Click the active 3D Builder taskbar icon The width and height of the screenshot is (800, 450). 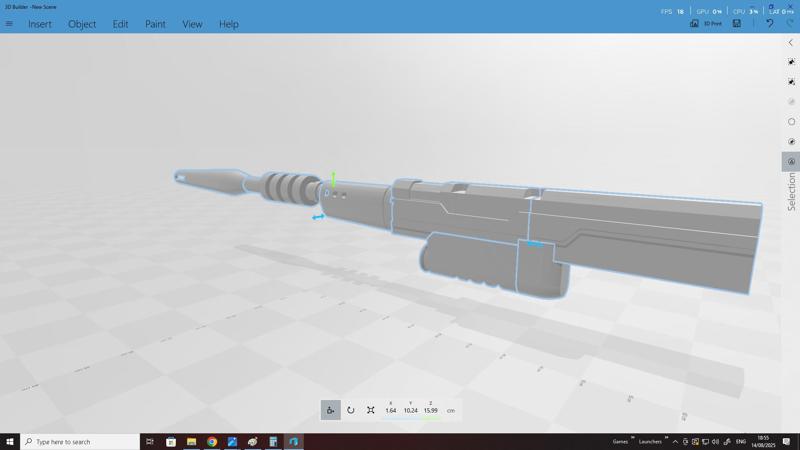pos(293,441)
